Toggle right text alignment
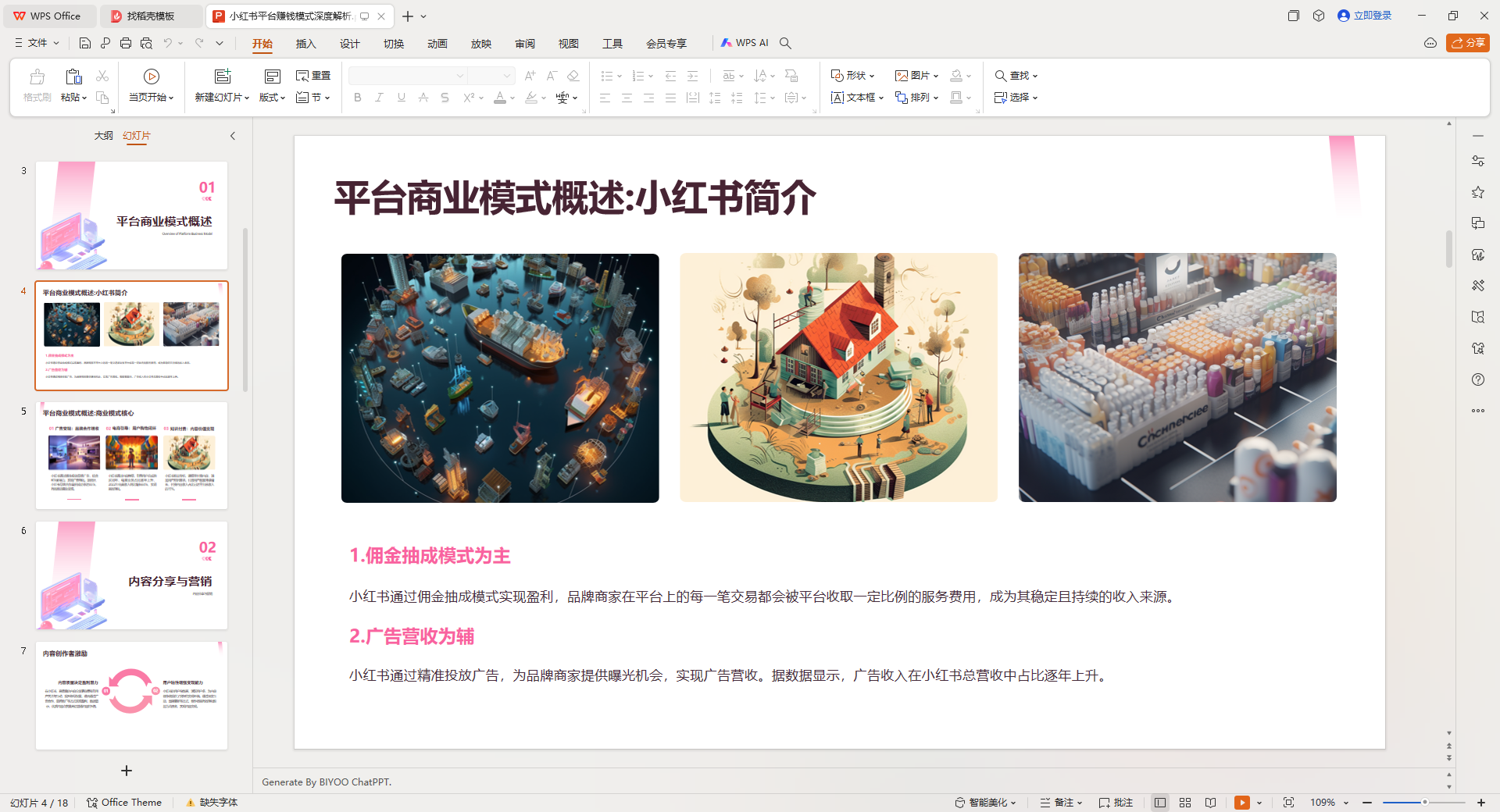This screenshot has height=812, width=1500. point(648,98)
